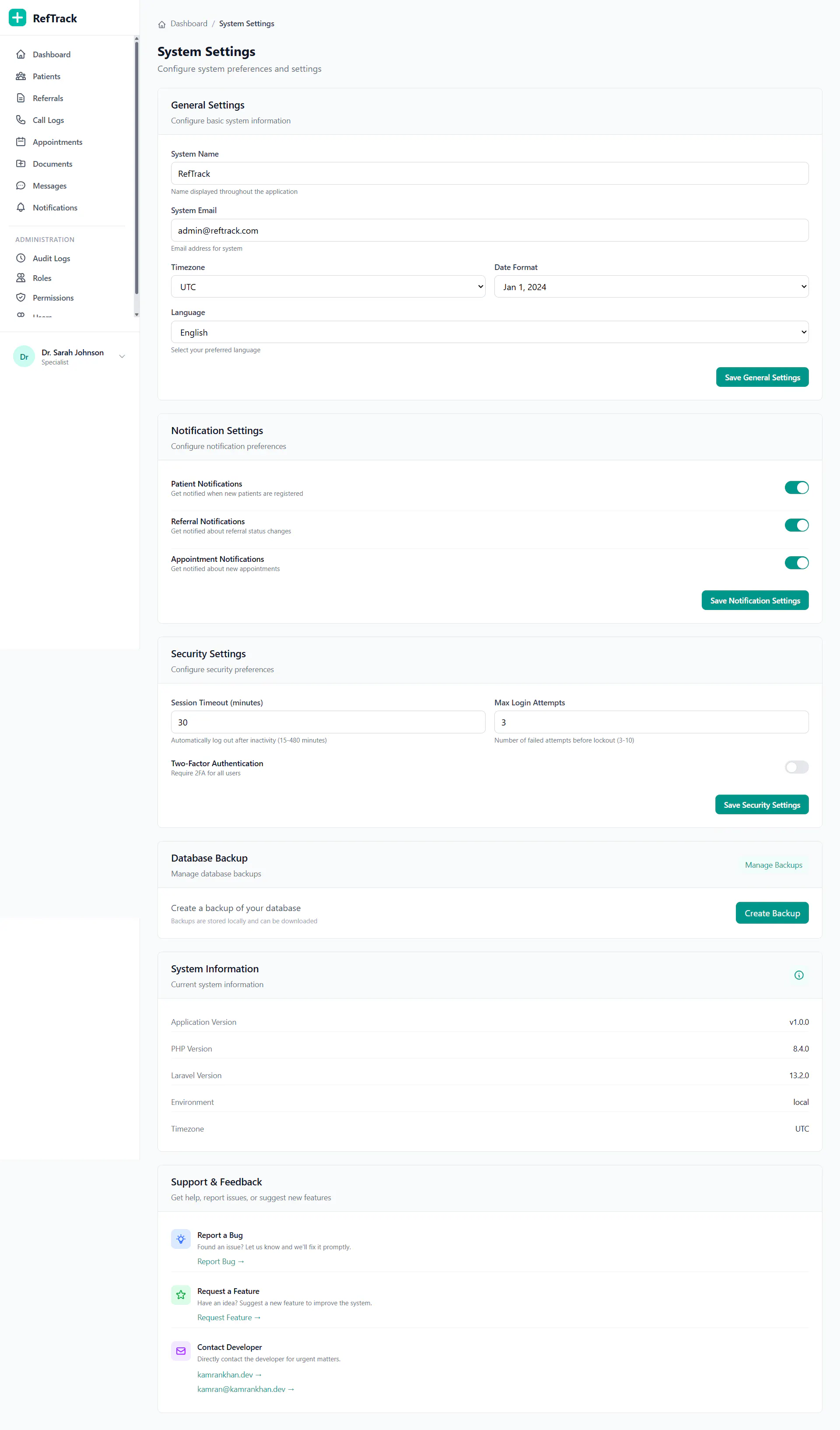
Task: Click the Dr avatar circle
Action: tap(24, 356)
